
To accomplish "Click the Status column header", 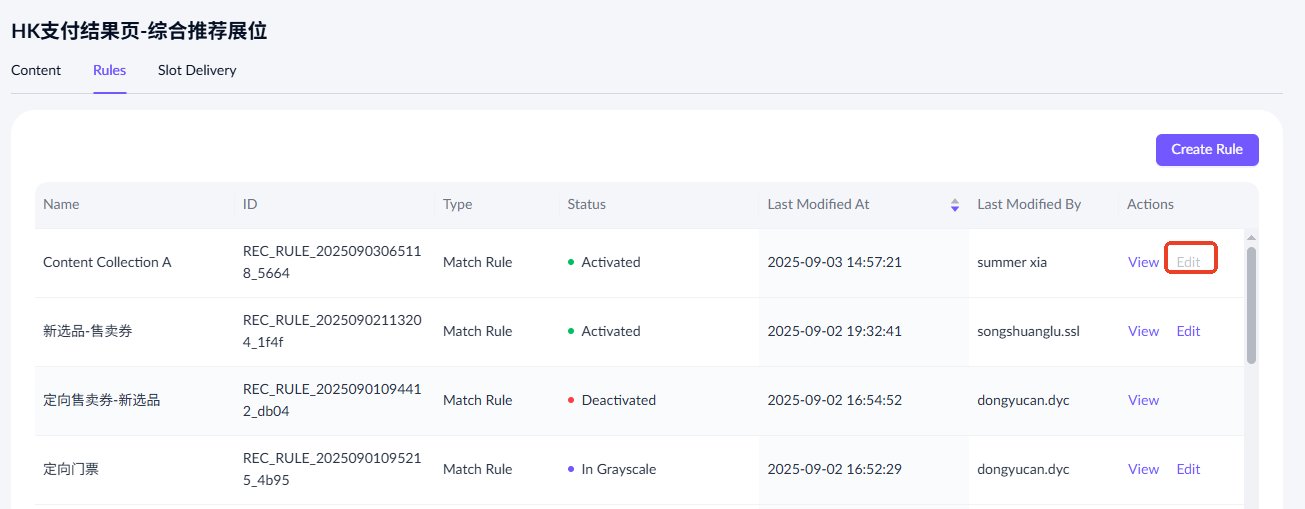I will pyautogui.click(x=586, y=204).
